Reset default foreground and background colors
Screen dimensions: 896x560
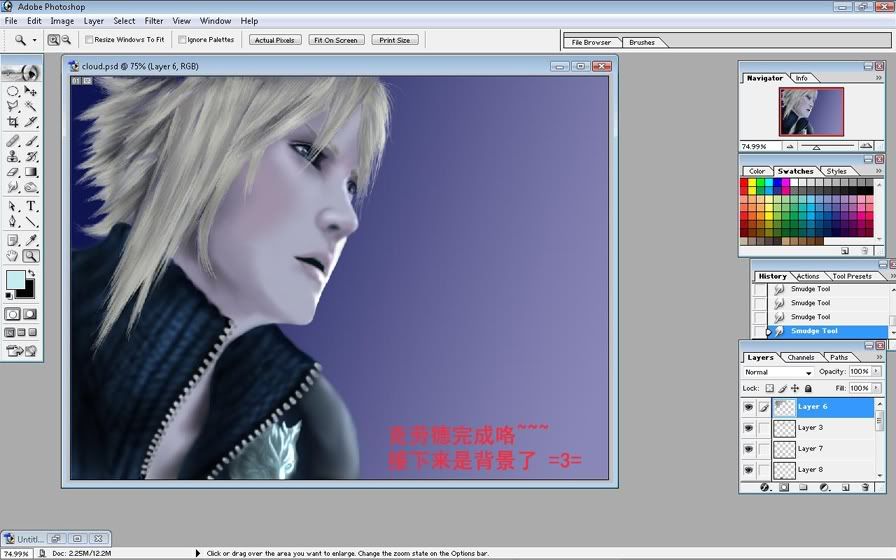pyautogui.click(x=9, y=295)
